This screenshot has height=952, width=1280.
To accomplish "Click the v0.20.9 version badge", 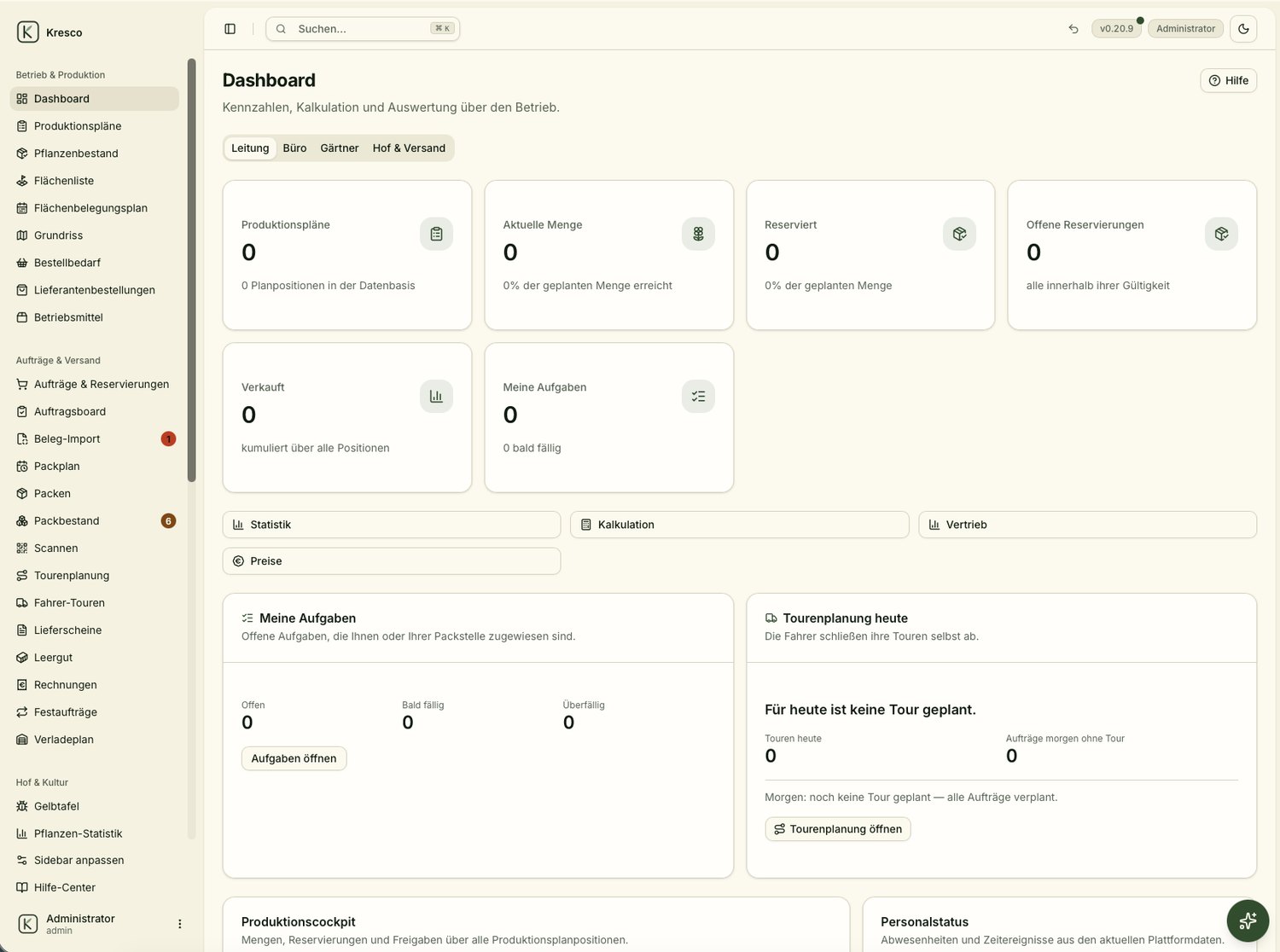I will [1116, 29].
